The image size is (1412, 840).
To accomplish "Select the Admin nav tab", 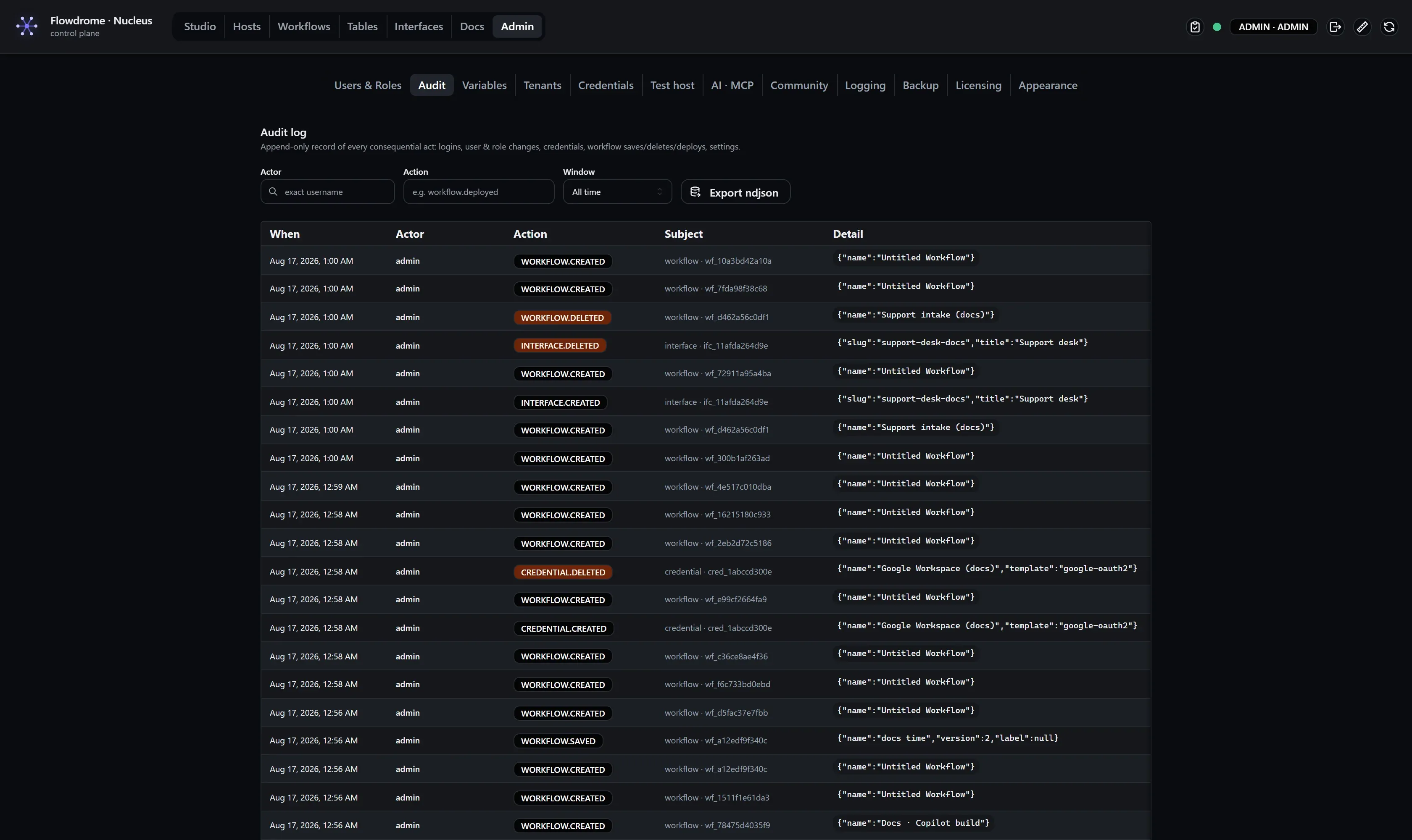I will coord(517,26).
